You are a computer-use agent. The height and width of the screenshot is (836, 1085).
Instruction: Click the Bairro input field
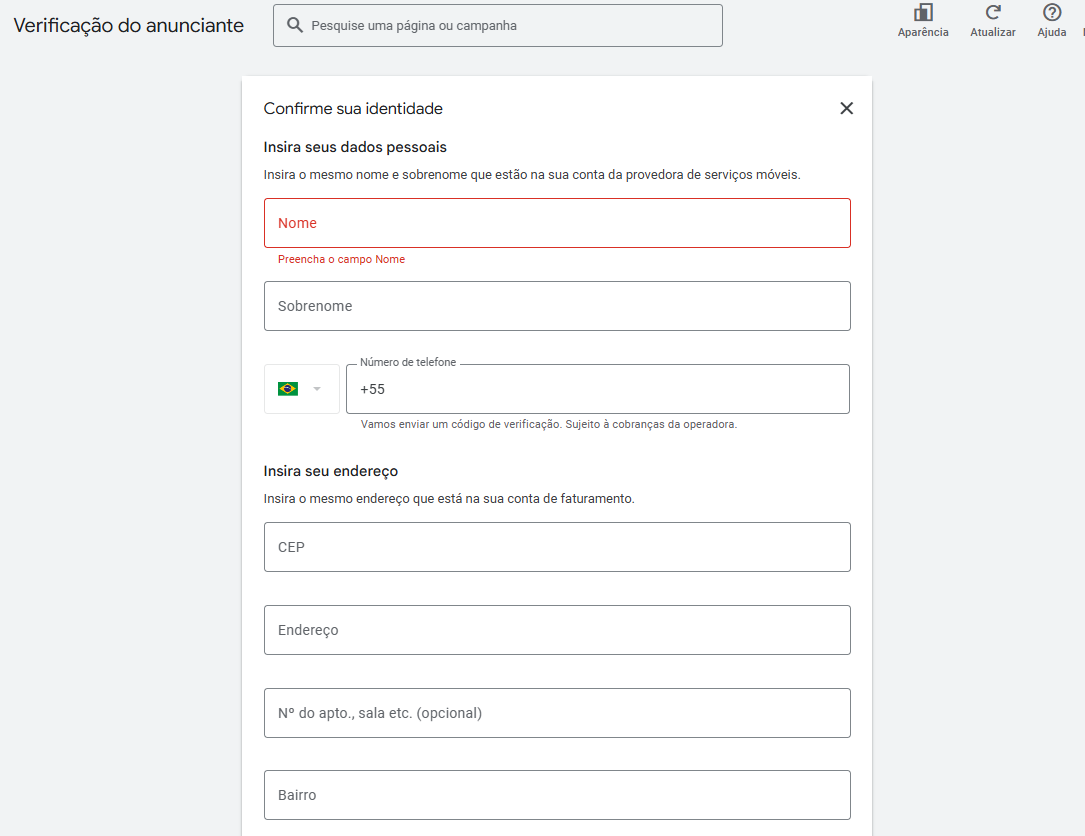(x=557, y=795)
